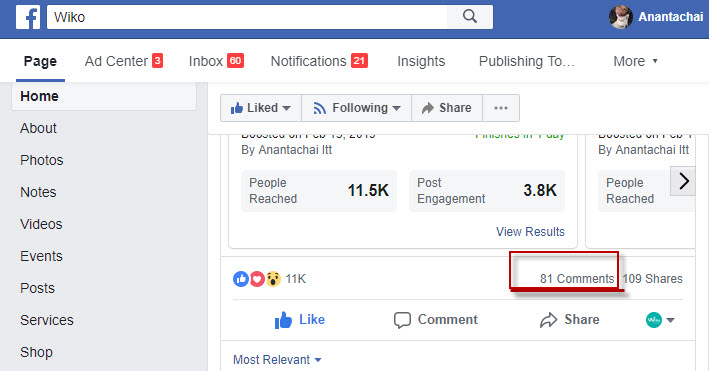Click the page Share button near Following
709x371 pixels.
pos(447,108)
